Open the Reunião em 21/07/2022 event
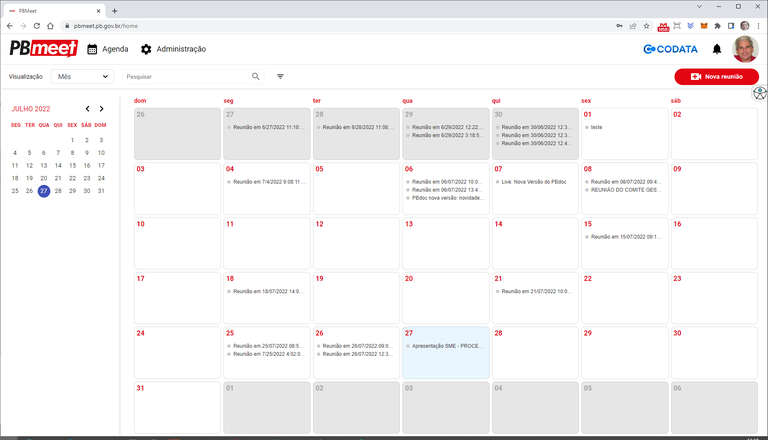 (x=536, y=292)
